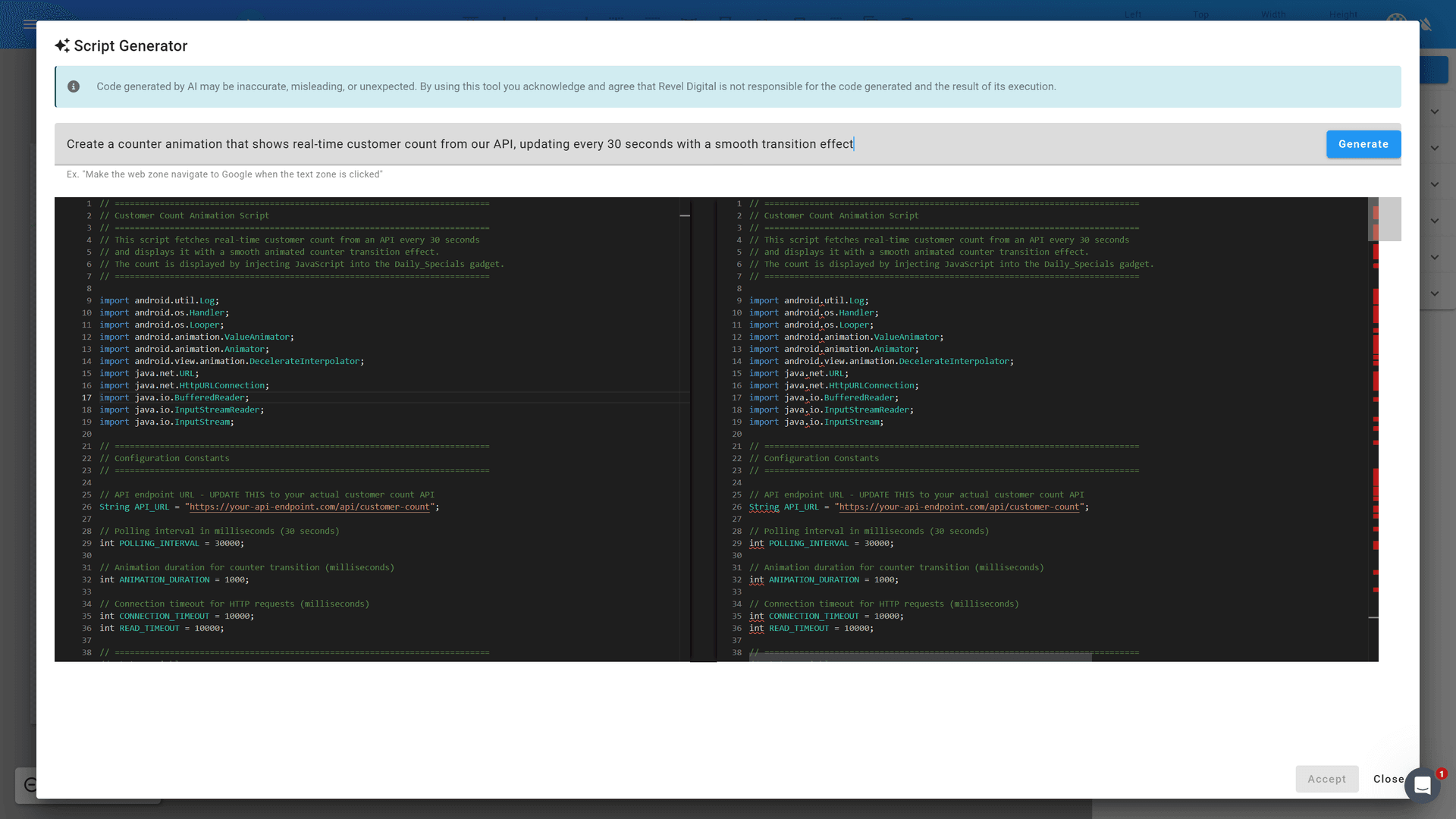Click inside the counter animation prompt field

531,143
